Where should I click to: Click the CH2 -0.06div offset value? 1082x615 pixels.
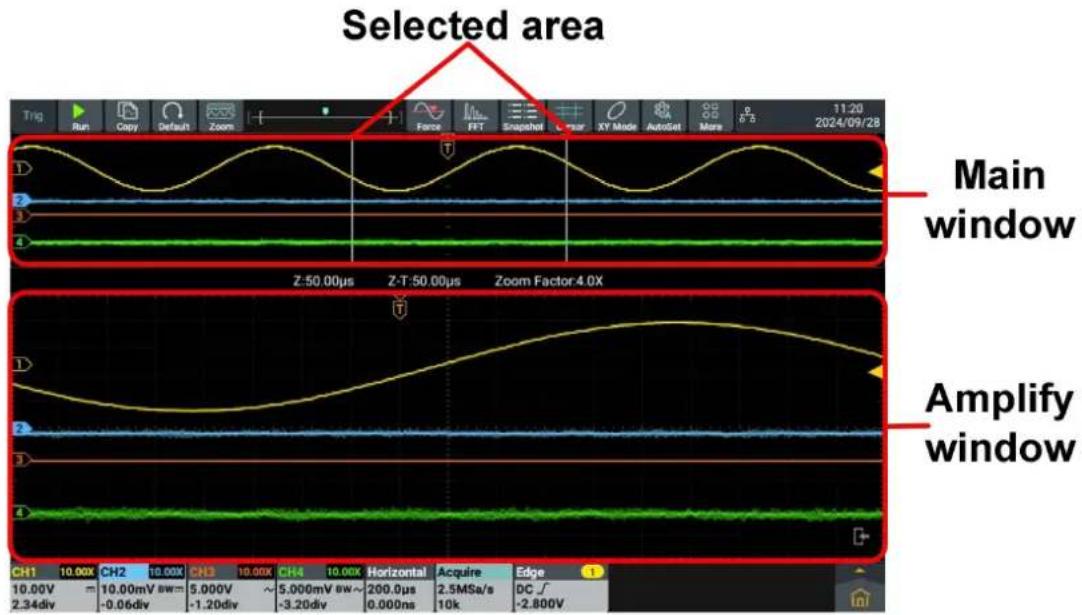[124, 604]
